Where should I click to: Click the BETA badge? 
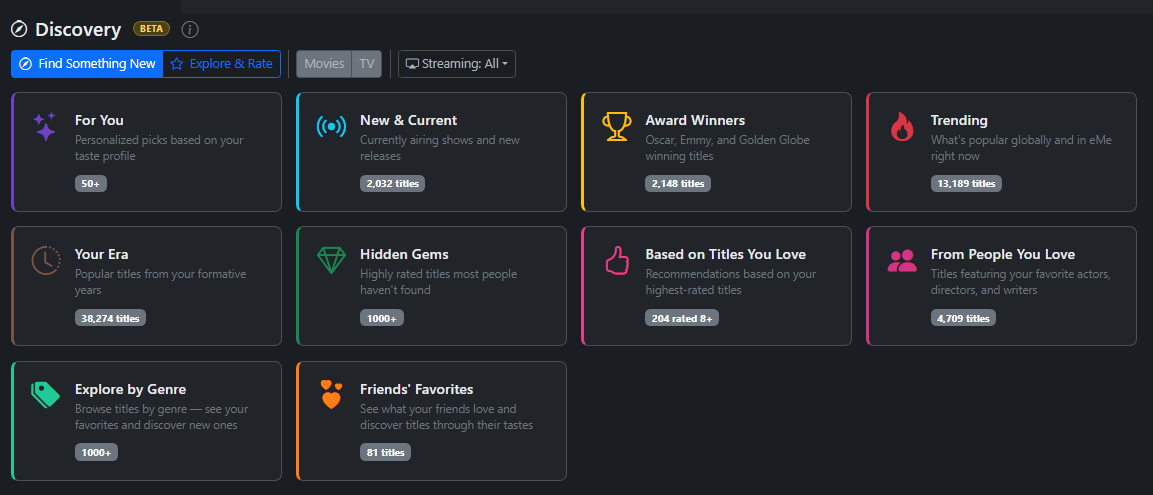(151, 29)
